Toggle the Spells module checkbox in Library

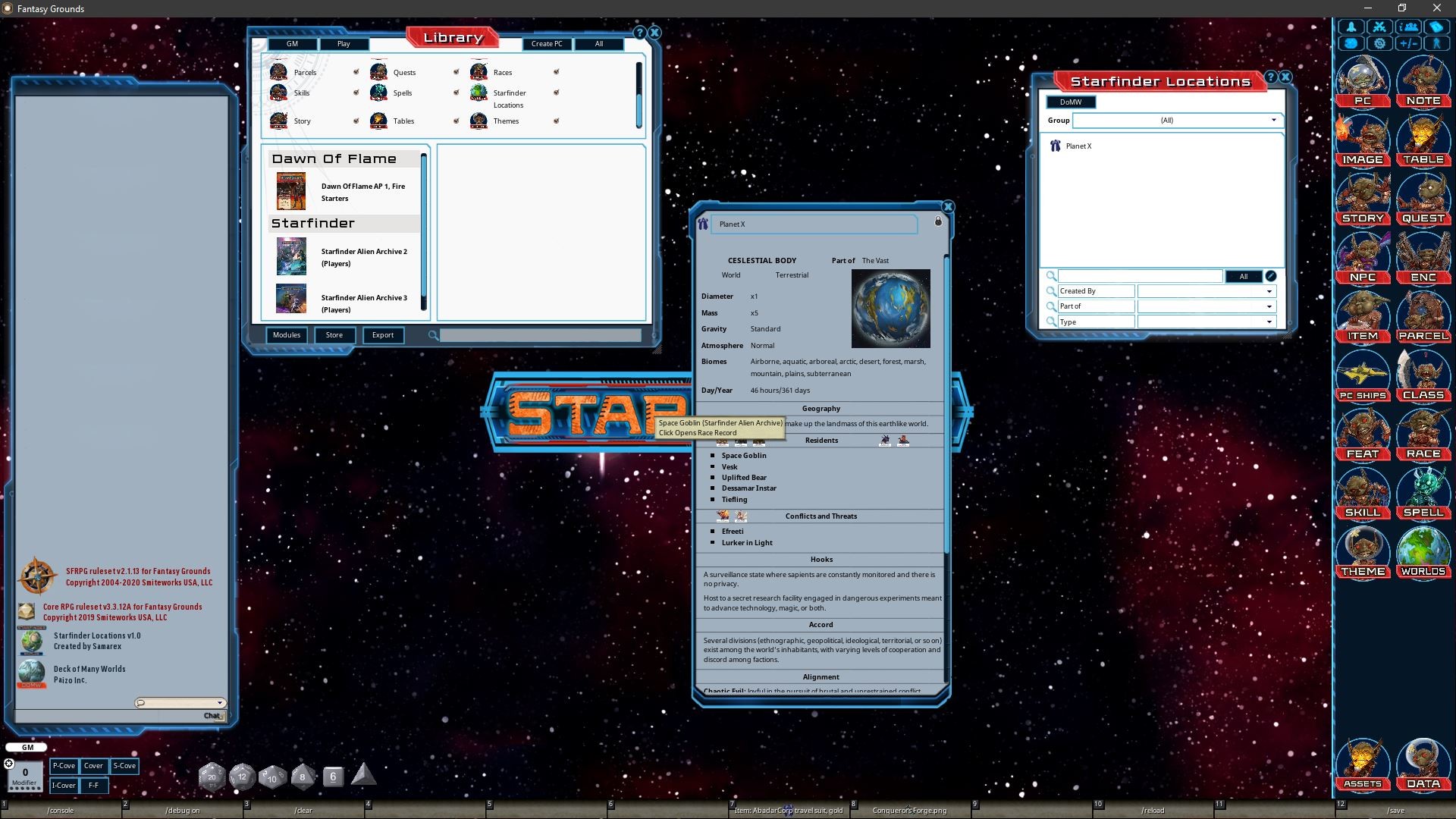coord(456,93)
